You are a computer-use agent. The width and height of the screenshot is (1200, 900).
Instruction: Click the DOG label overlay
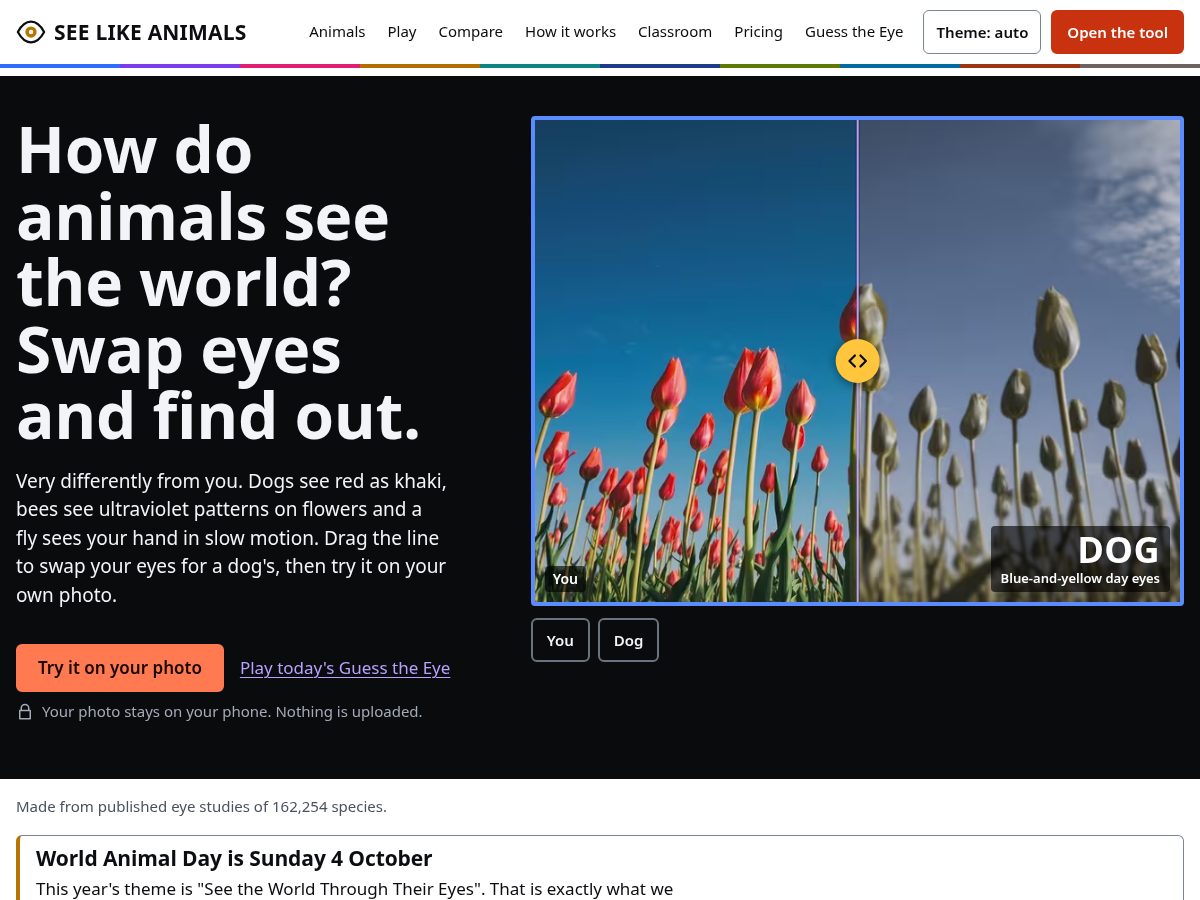click(x=1080, y=559)
